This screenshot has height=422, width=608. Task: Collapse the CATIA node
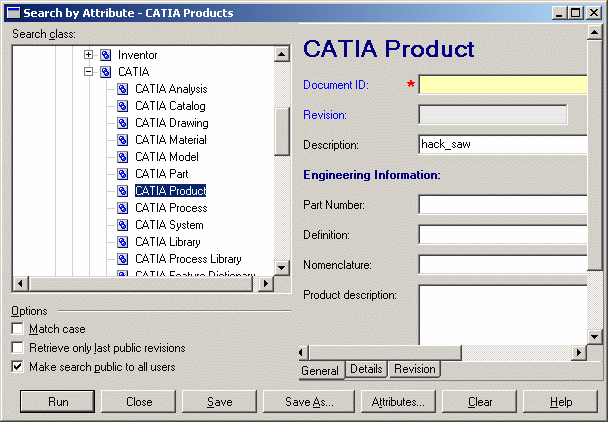(88, 72)
